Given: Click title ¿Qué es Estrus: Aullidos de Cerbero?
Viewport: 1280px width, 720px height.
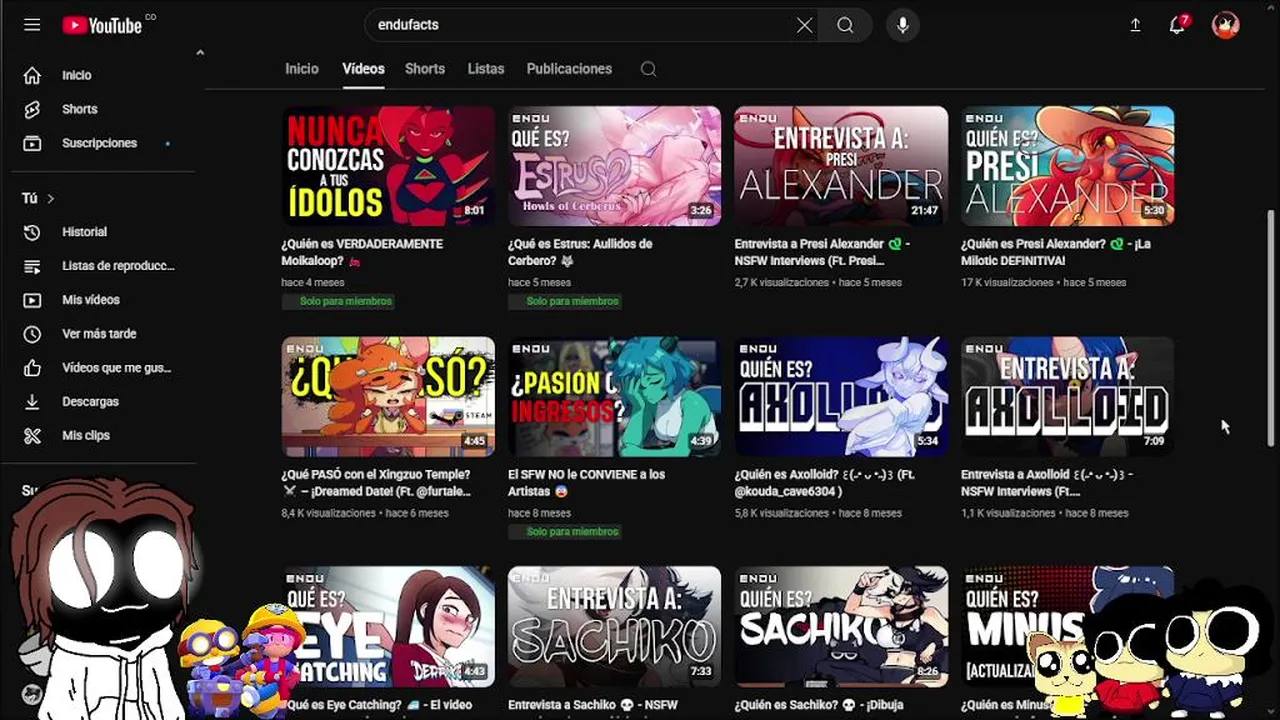Looking at the screenshot, I should [x=580, y=252].
